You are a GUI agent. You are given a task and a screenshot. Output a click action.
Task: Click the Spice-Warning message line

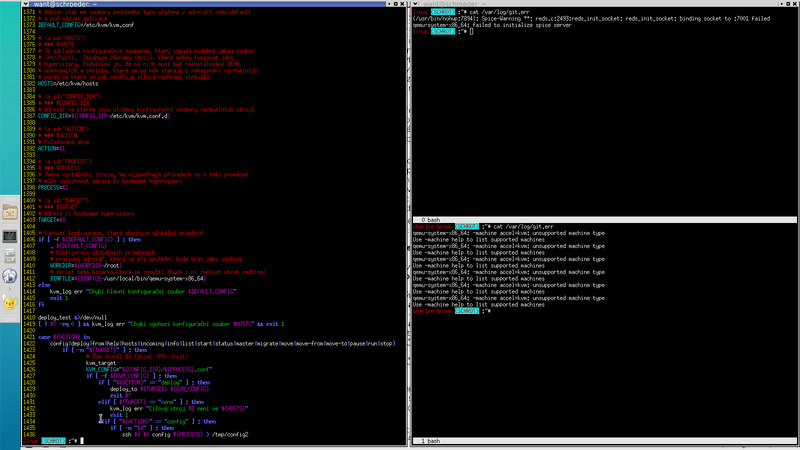click(x=591, y=19)
